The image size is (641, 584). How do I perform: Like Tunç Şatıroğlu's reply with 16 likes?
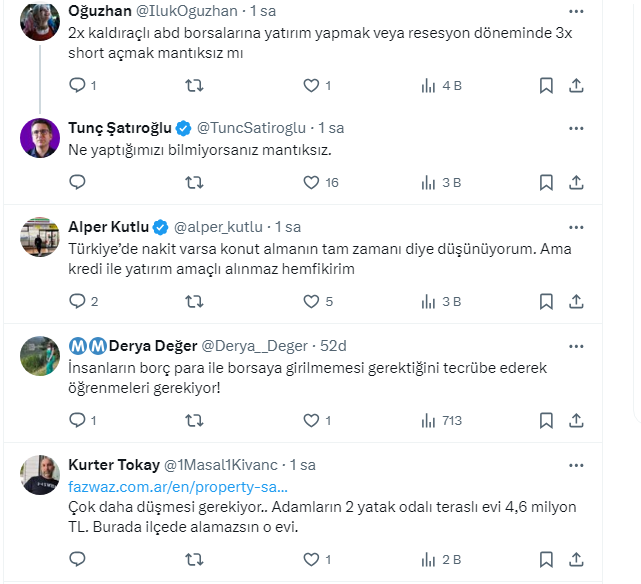pyautogui.click(x=311, y=183)
